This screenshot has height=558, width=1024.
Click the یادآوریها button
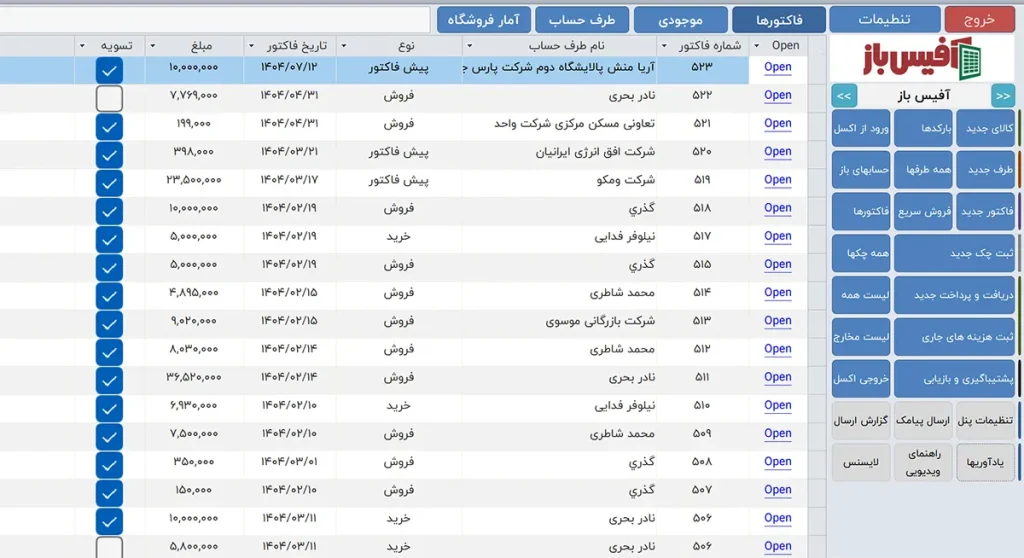[x=986, y=463]
